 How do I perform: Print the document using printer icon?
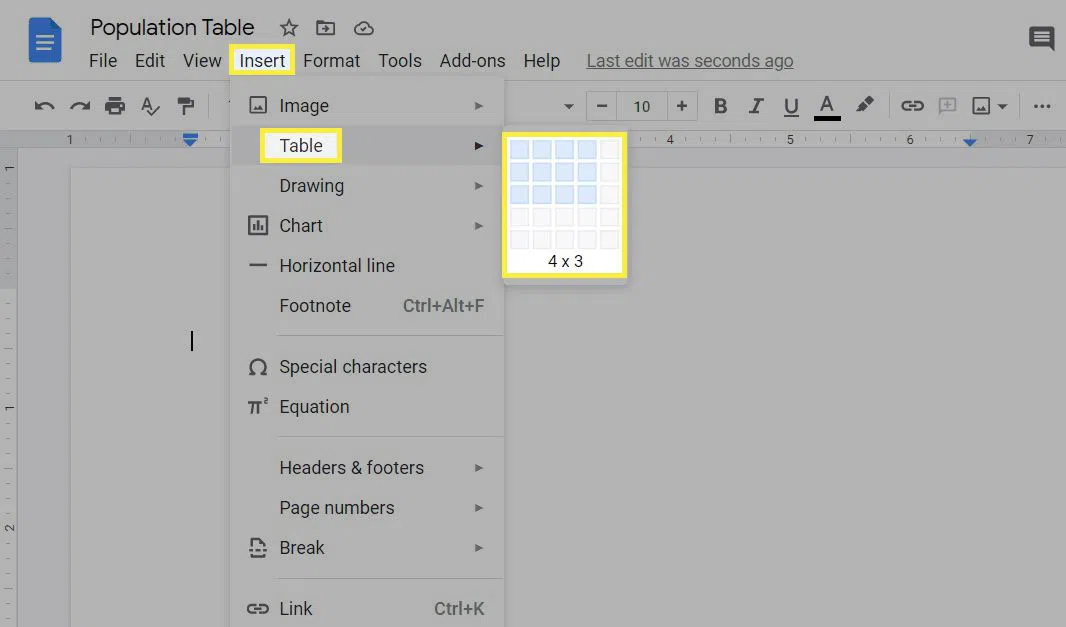tap(115, 106)
